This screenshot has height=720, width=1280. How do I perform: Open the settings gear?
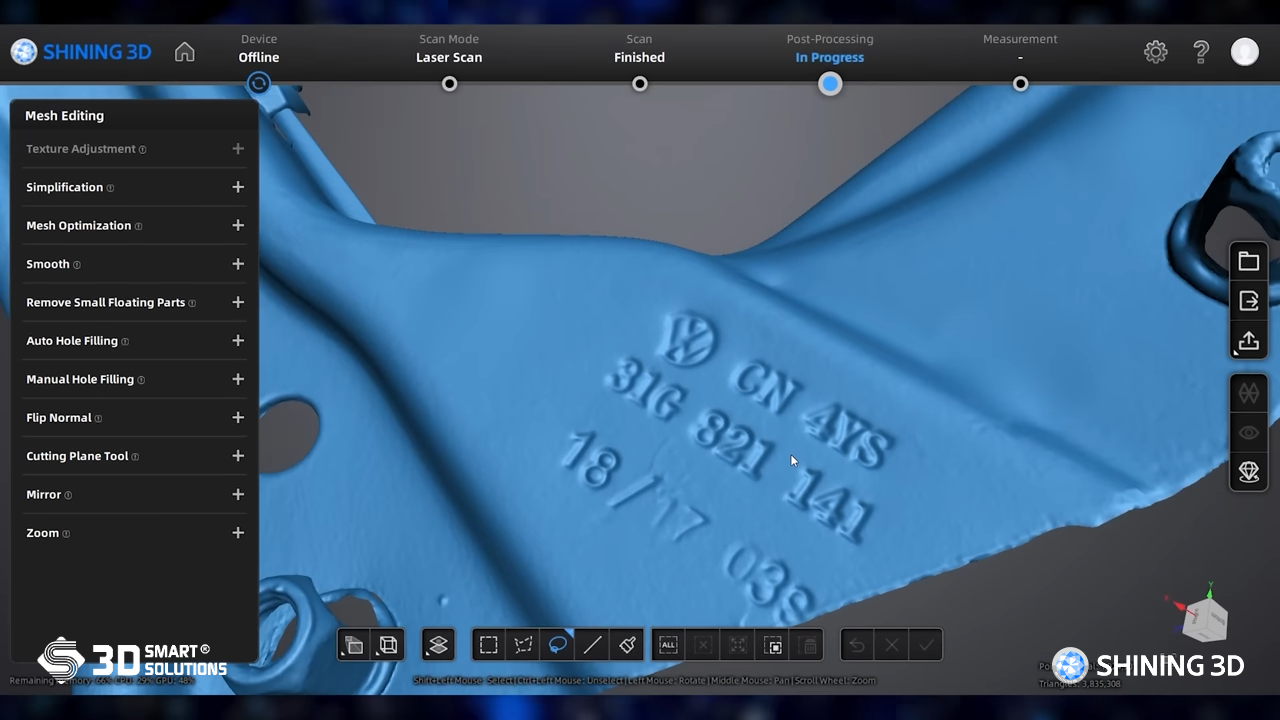point(1155,52)
